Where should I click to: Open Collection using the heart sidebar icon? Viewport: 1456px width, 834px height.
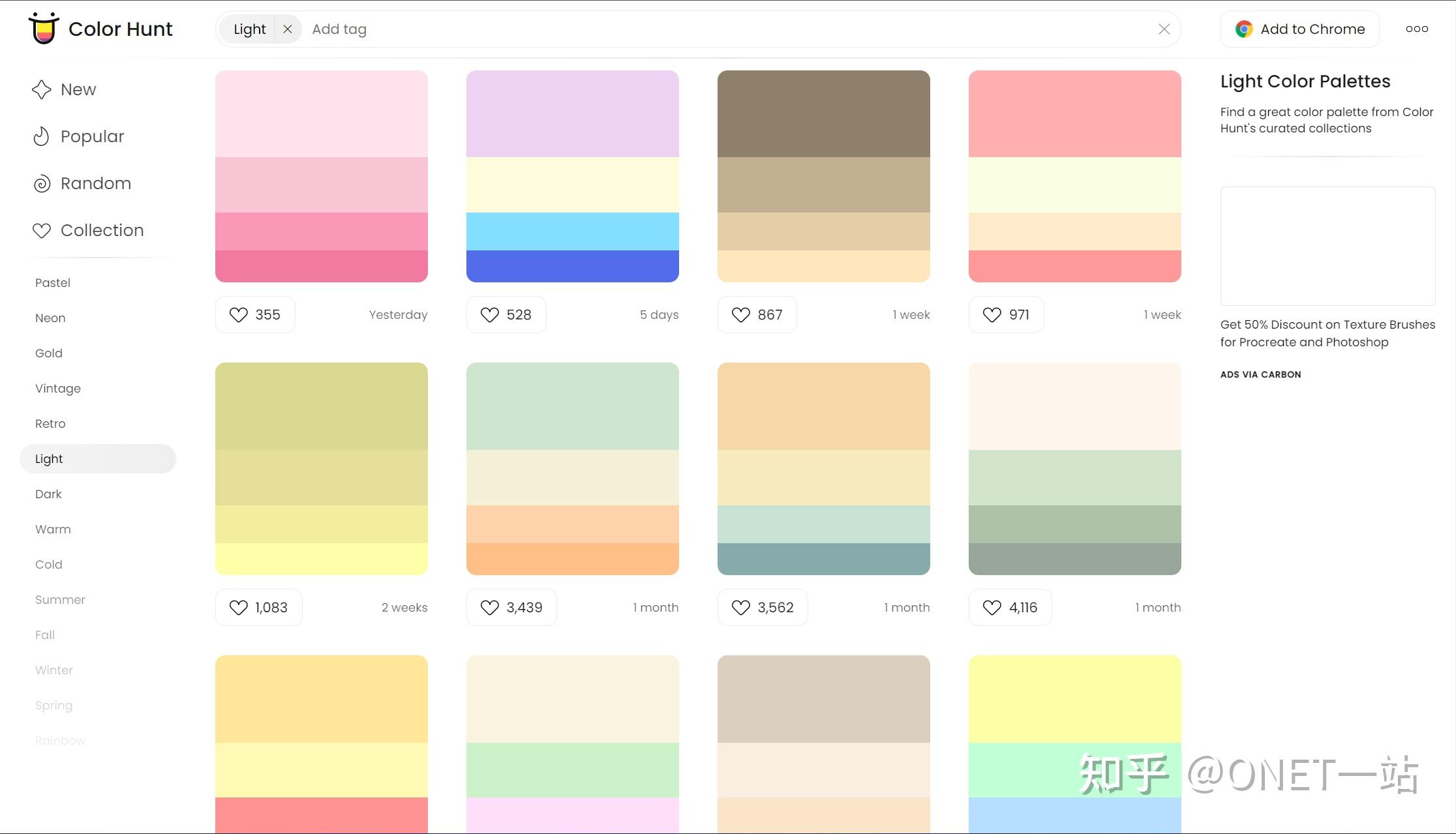(x=40, y=230)
